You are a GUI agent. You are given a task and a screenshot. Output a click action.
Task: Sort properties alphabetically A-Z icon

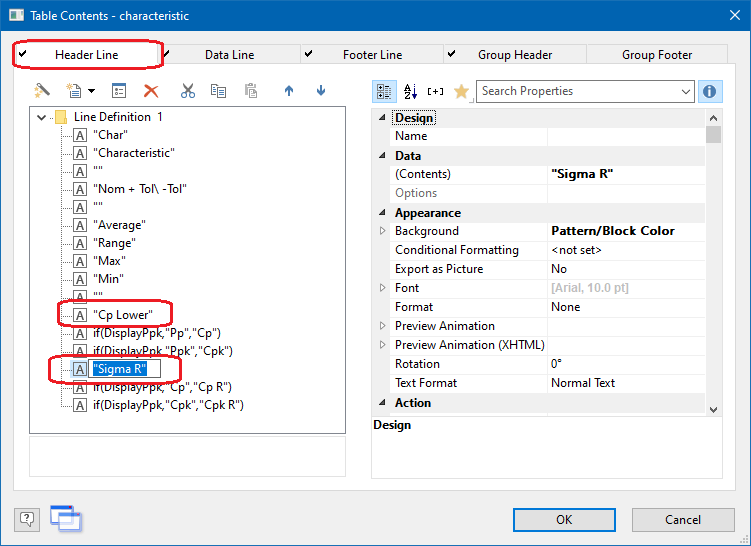click(410, 91)
